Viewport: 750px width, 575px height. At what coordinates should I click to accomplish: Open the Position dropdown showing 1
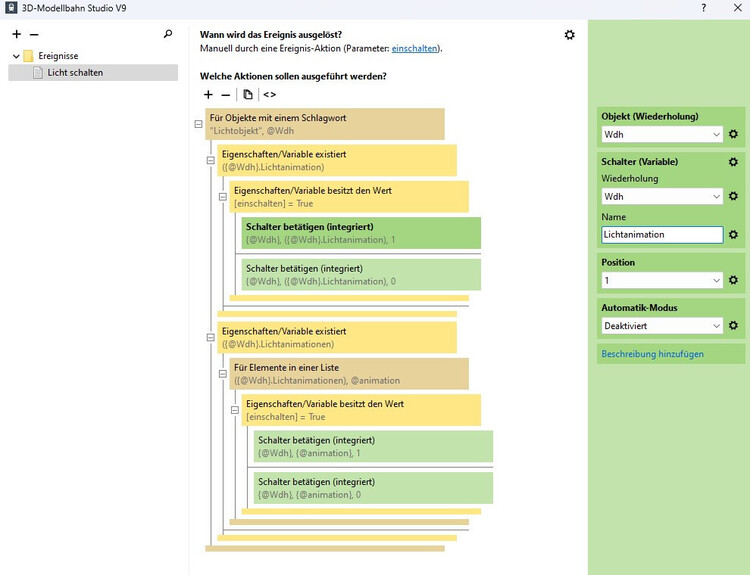coord(661,281)
